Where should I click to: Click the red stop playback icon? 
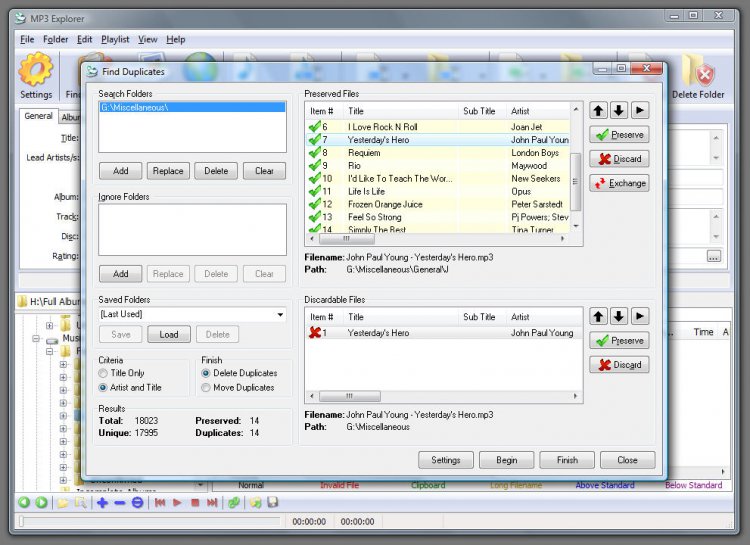(195, 502)
